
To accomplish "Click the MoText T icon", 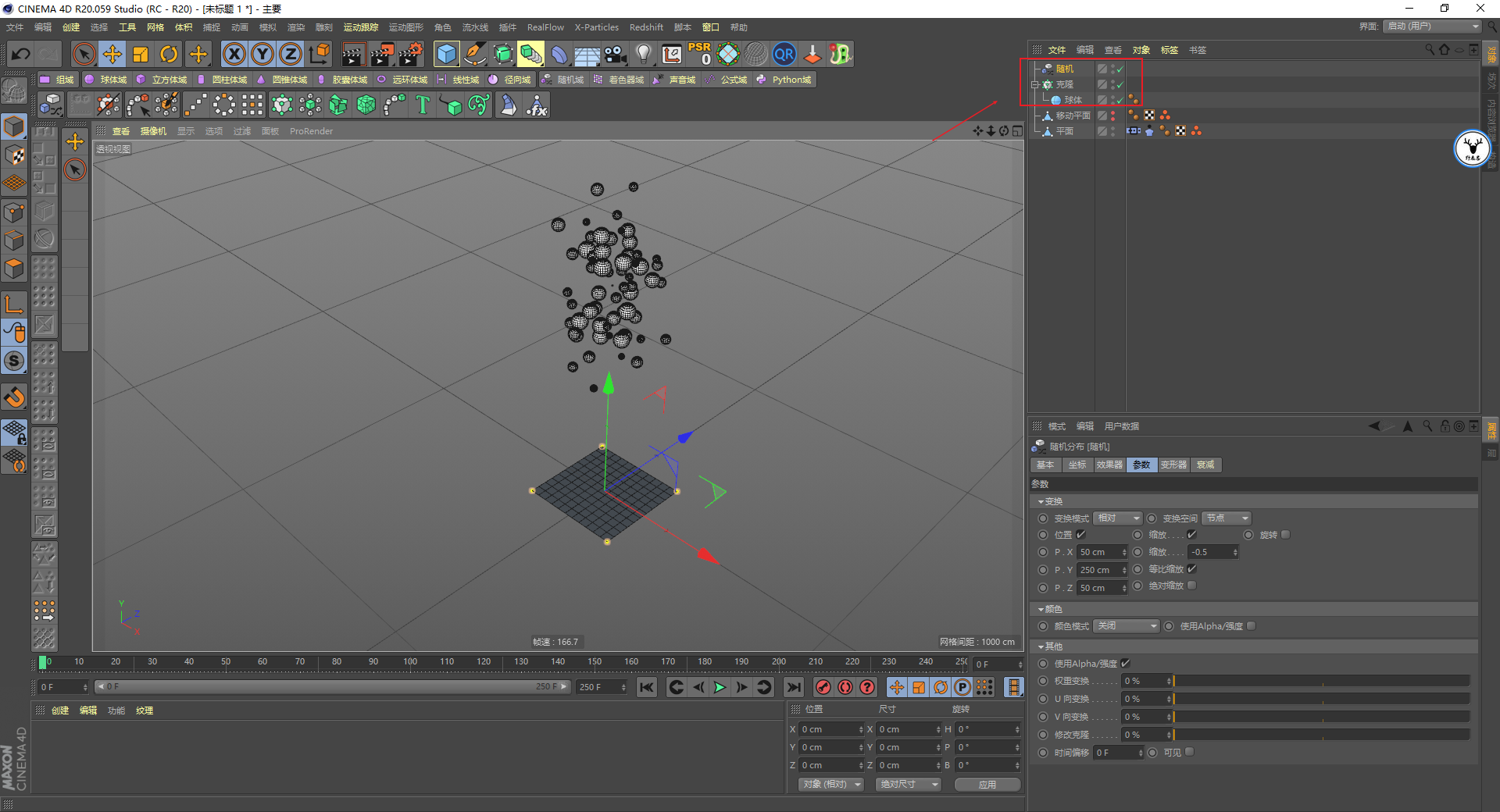I will point(423,105).
